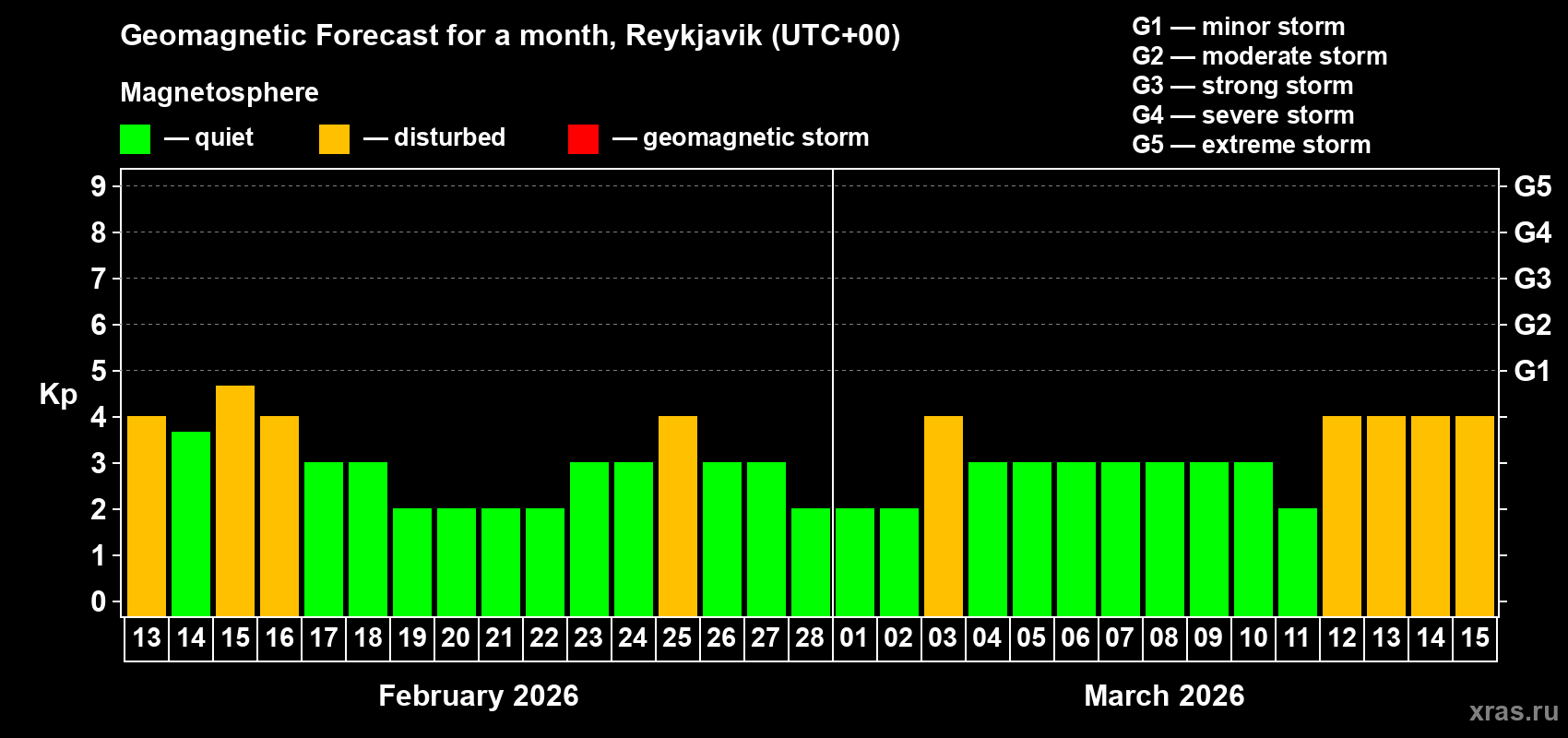Click the right-axis G3 label
The width and height of the screenshot is (1568, 738).
pyautogui.click(x=1533, y=279)
